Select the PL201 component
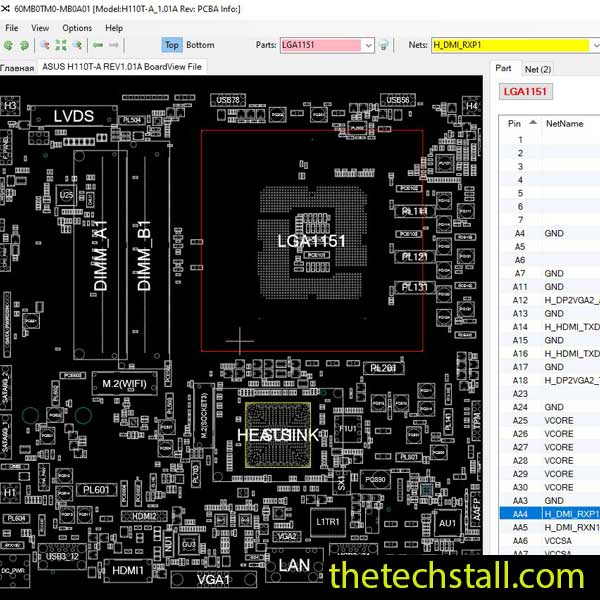Screen dimensions: 600x600 [383, 368]
